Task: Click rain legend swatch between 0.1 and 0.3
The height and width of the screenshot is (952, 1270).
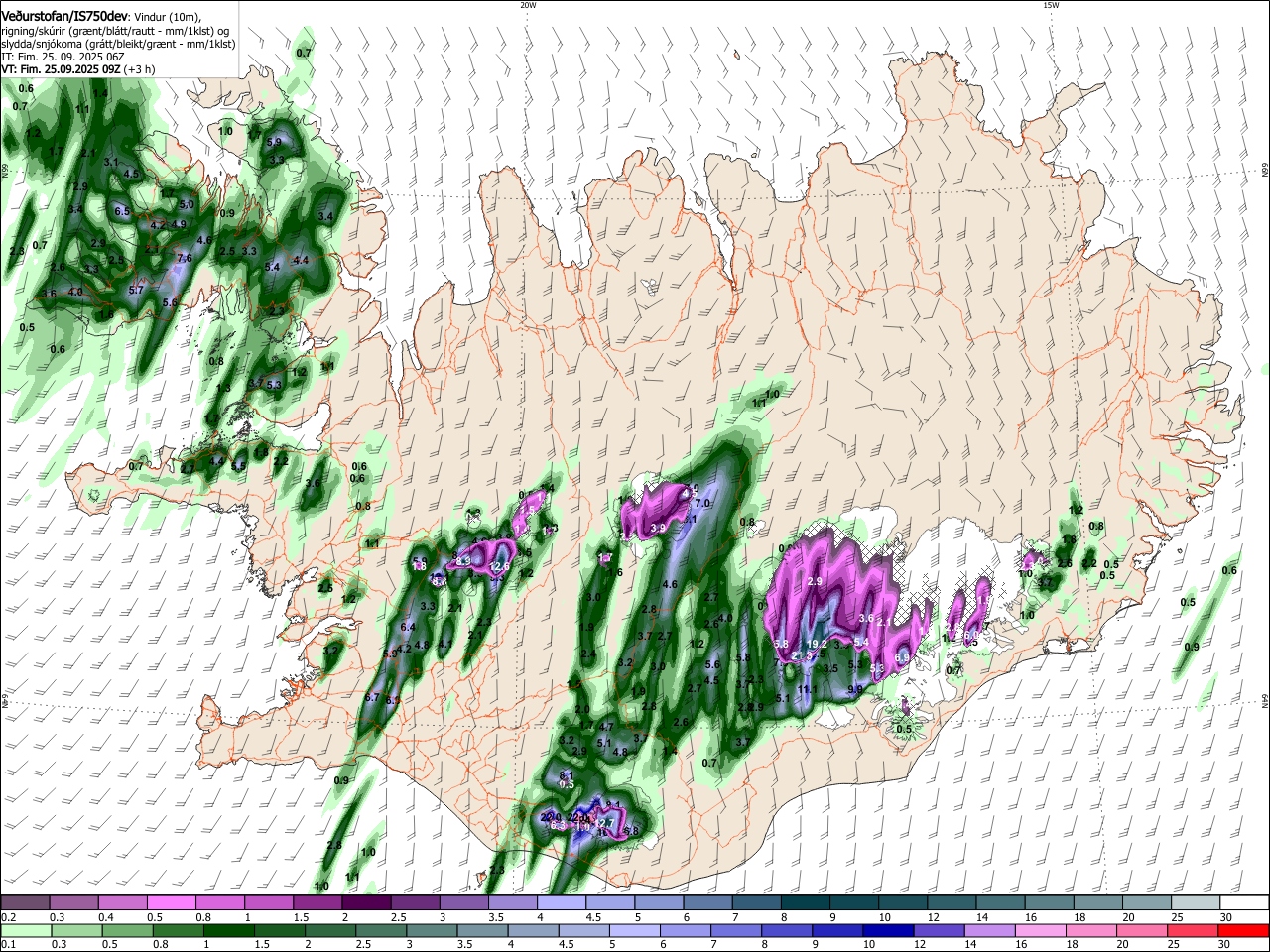Action: click(x=26, y=930)
